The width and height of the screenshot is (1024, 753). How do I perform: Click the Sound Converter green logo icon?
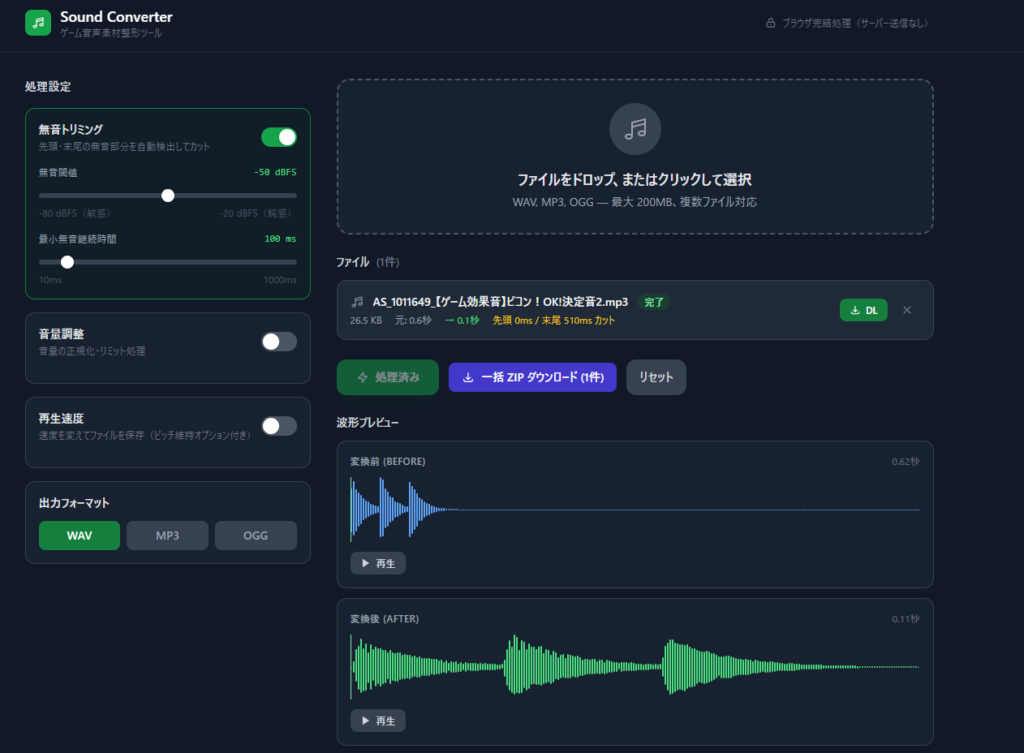pyautogui.click(x=38, y=22)
